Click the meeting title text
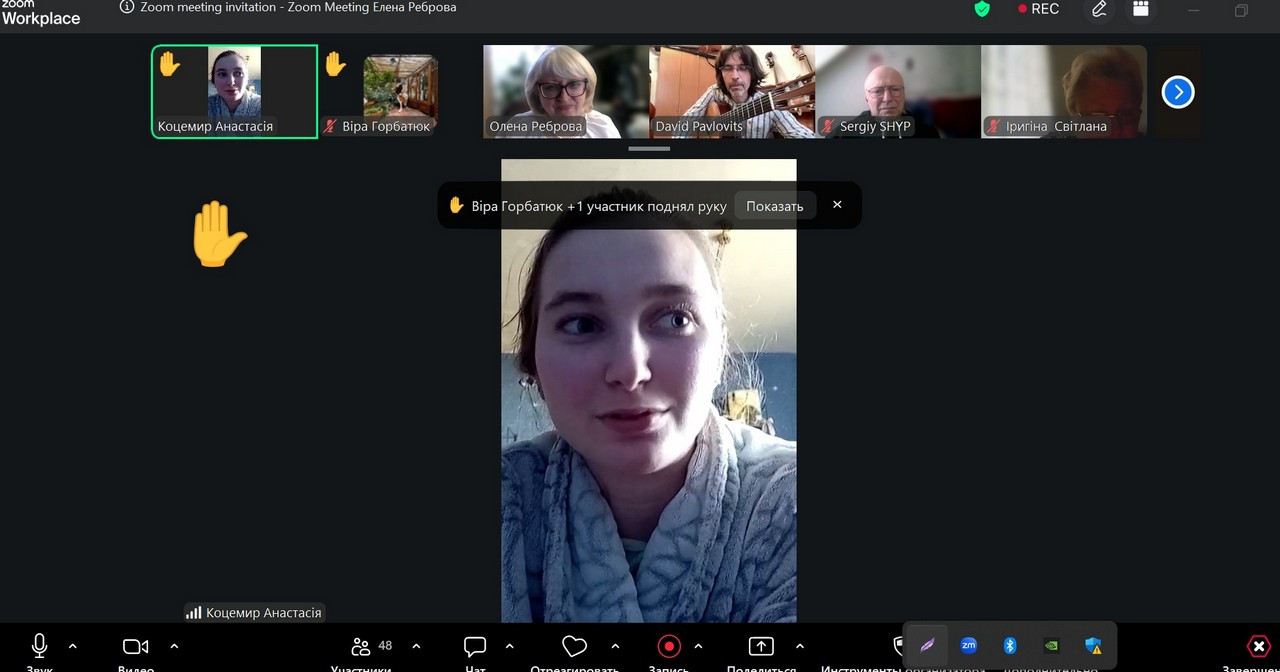Viewport: 1280px width, 672px height. point(298,7)
